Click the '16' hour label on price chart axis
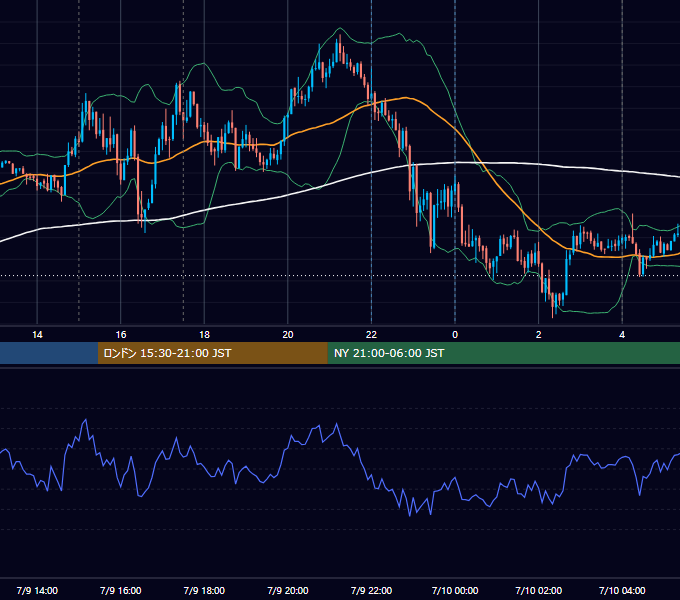 pyautogui.click(x=121, y=335)
